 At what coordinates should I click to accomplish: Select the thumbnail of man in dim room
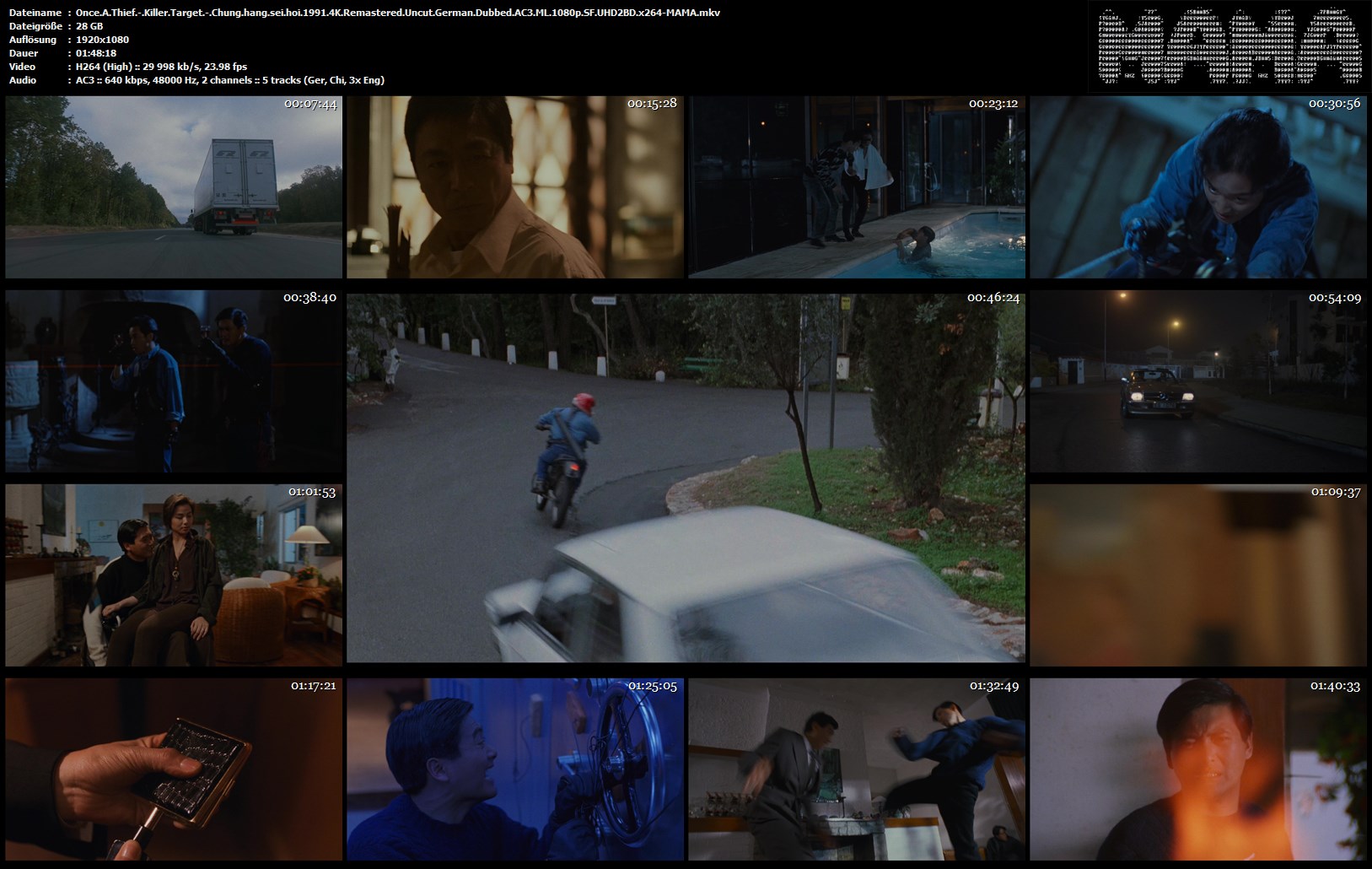515,186
